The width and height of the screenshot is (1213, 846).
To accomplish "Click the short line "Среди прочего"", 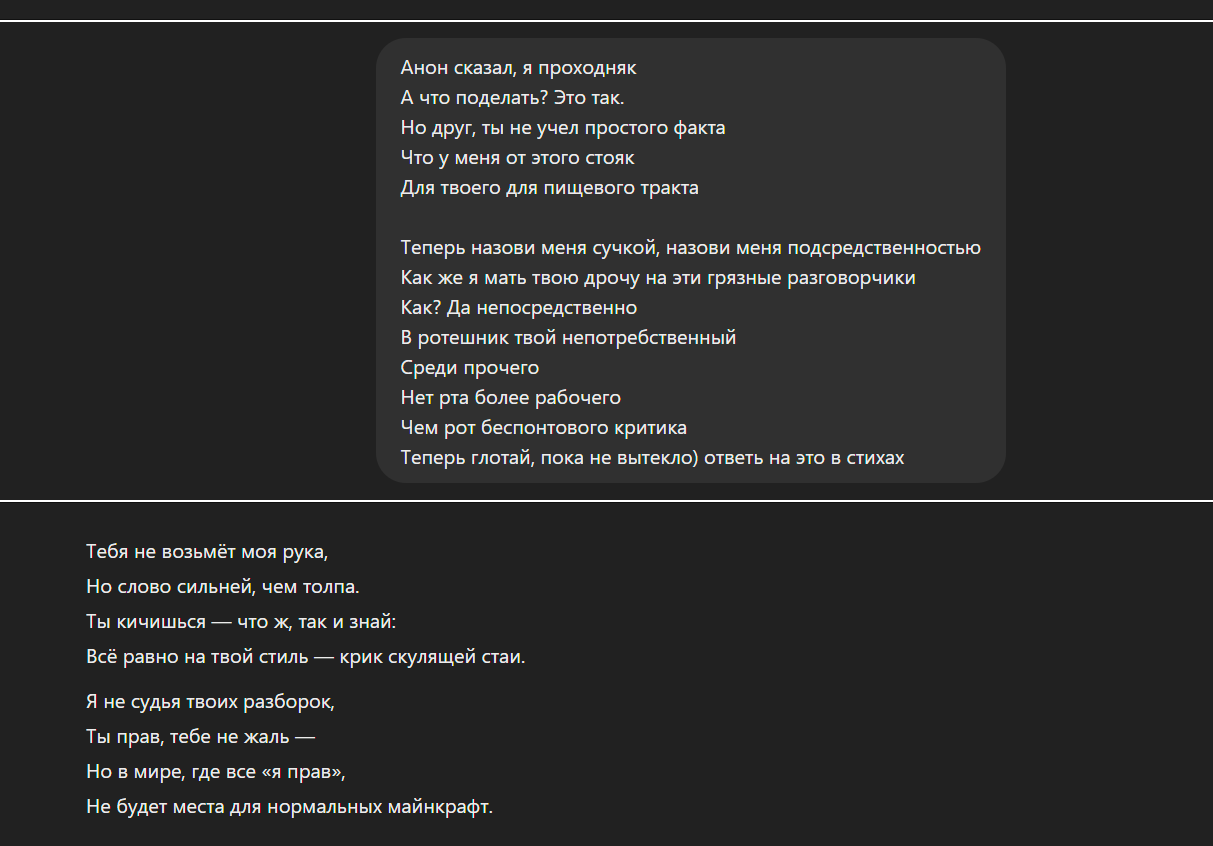I will 469,368.
